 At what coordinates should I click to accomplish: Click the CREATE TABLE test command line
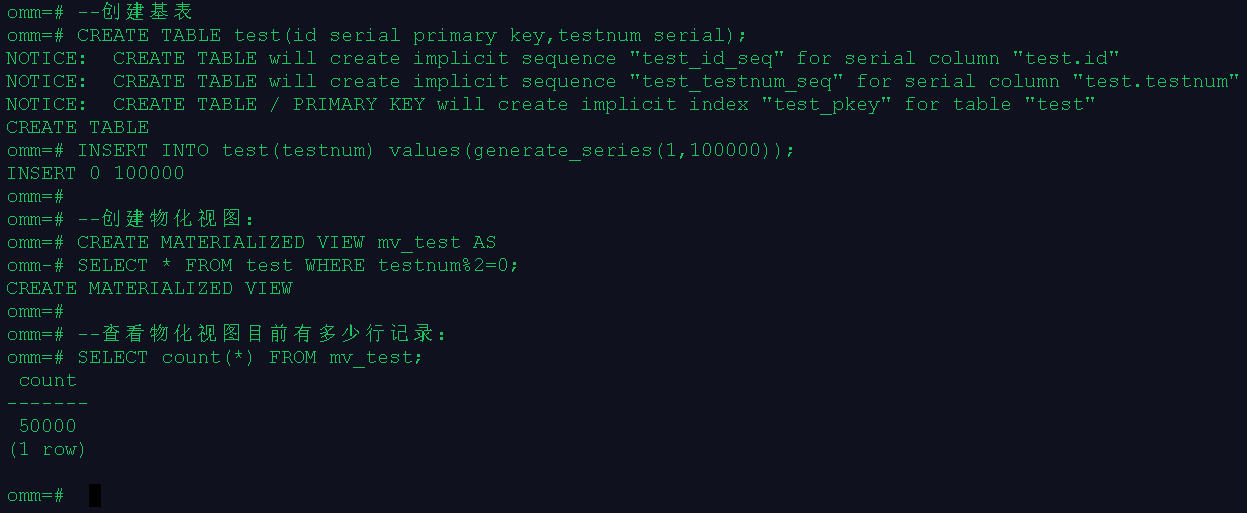[376, 35]
